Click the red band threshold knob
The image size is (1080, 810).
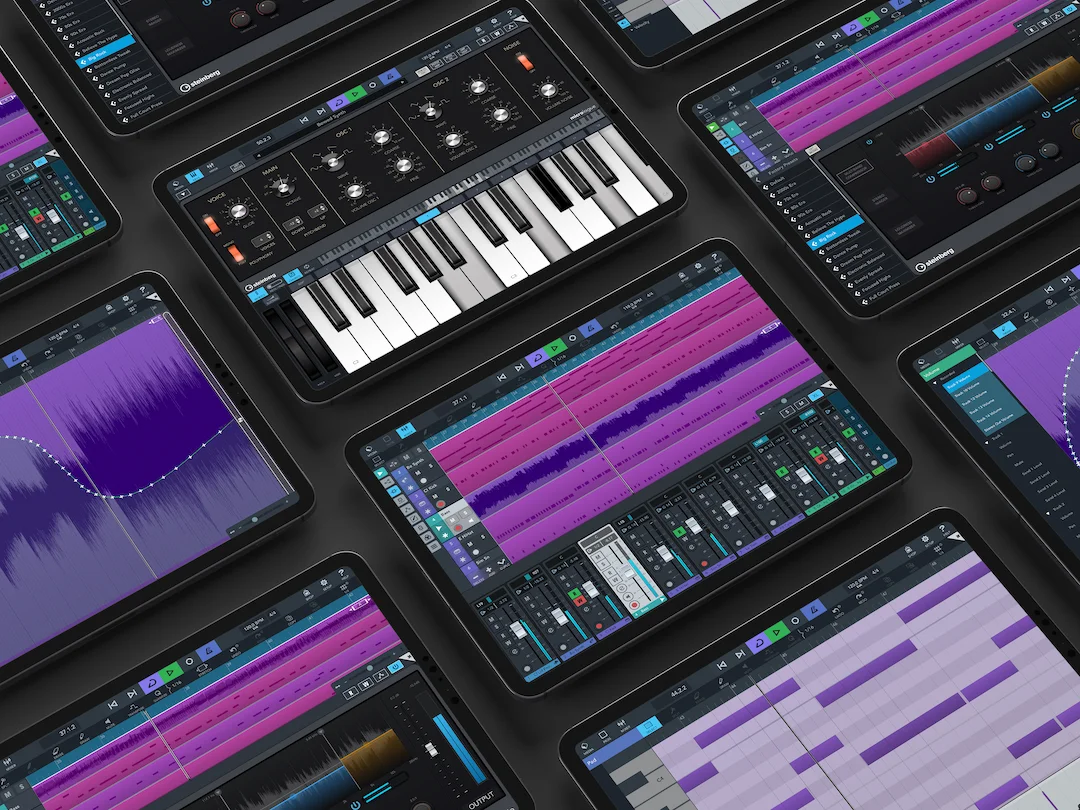click(968, 196)
